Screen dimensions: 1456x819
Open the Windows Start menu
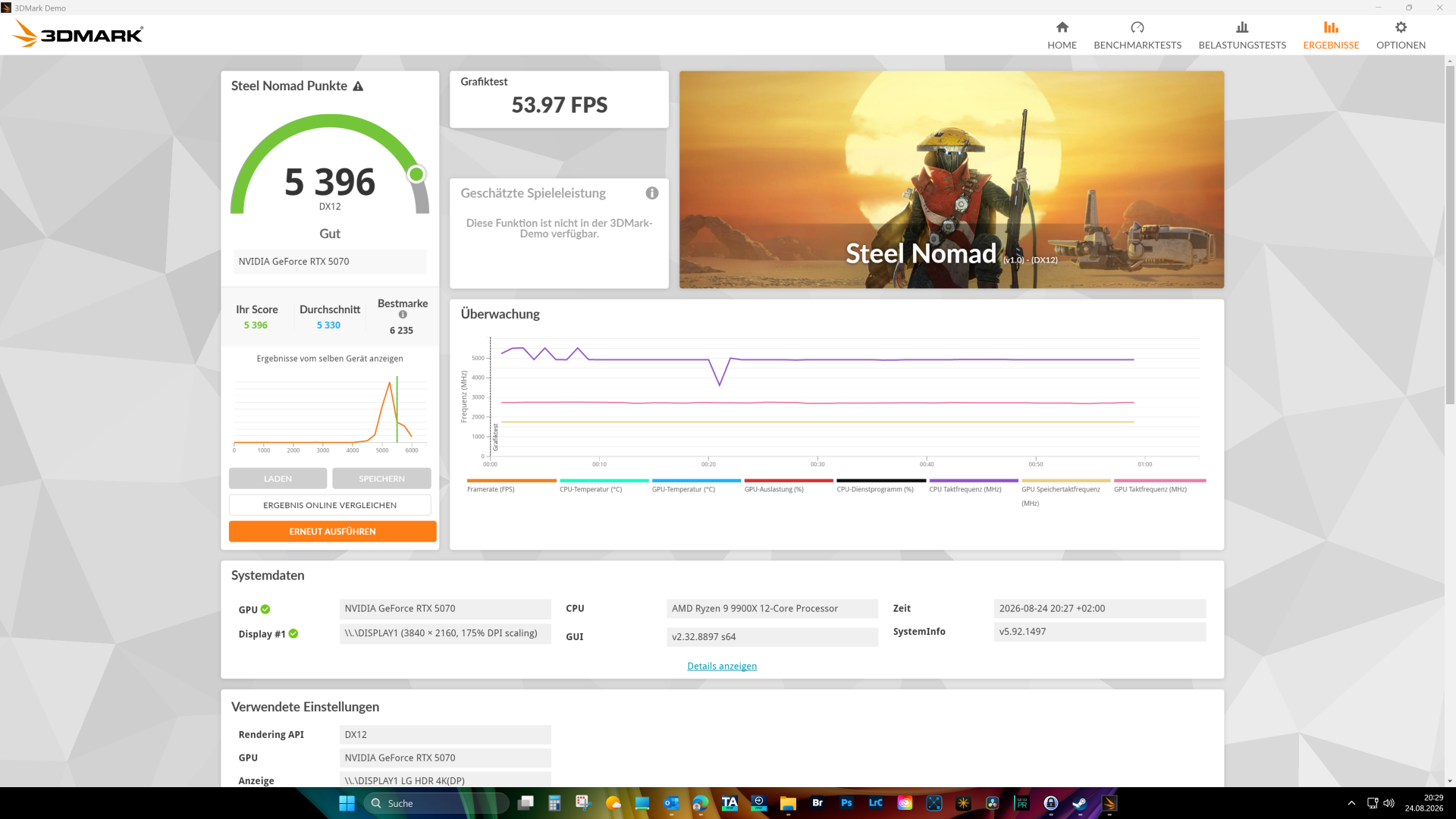(x=347, y=803)
